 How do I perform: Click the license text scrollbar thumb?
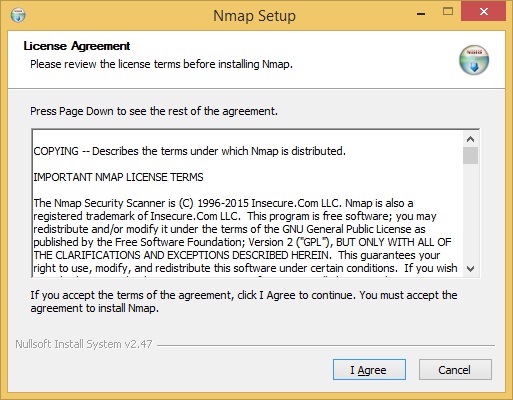(470, 155)
